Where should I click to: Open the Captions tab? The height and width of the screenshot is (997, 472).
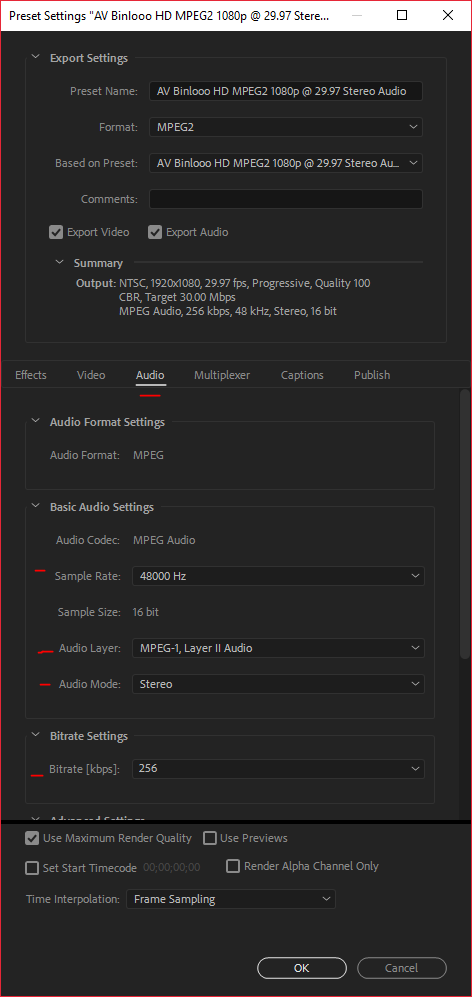(302, 375)
